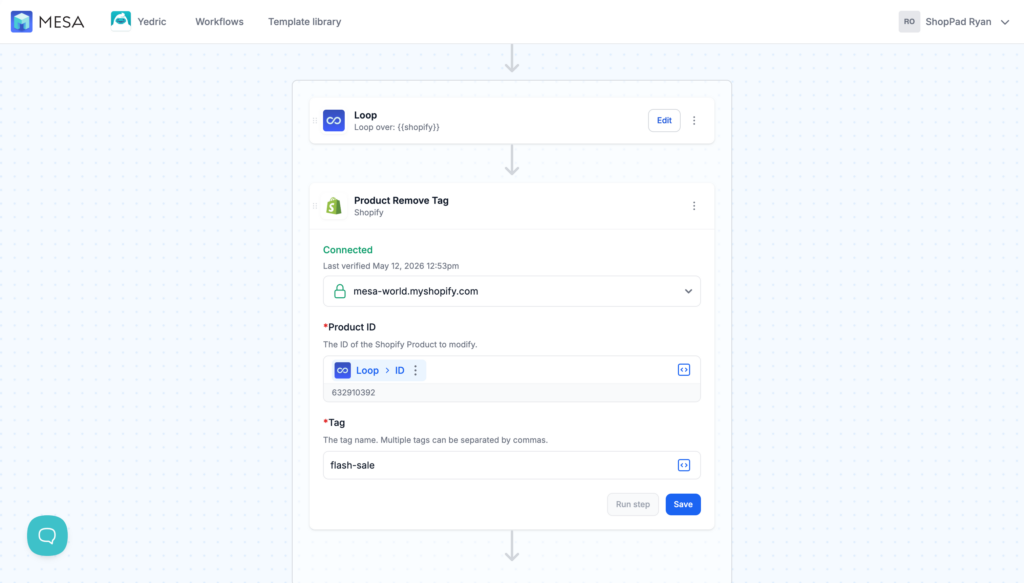Click 'The ID of the Shopify Product' description
The height and width of the screenshot is (583, 1024).
(x=400, y=344)
